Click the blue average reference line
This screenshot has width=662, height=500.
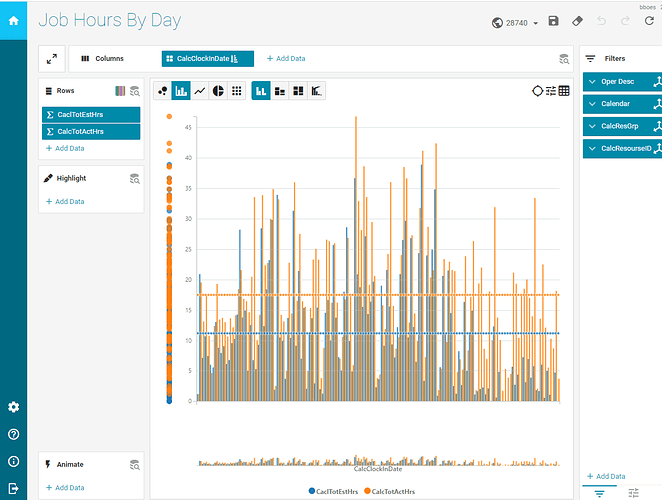(378, 333)
